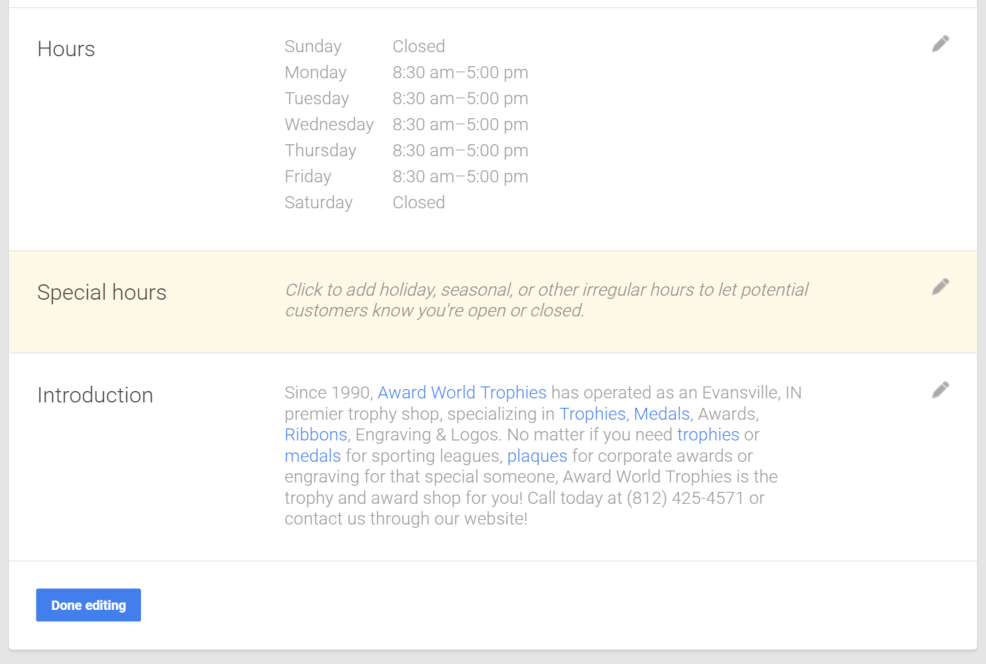Click the Done editing button
This screenshot has height=664, width=986.
point(88,605)
